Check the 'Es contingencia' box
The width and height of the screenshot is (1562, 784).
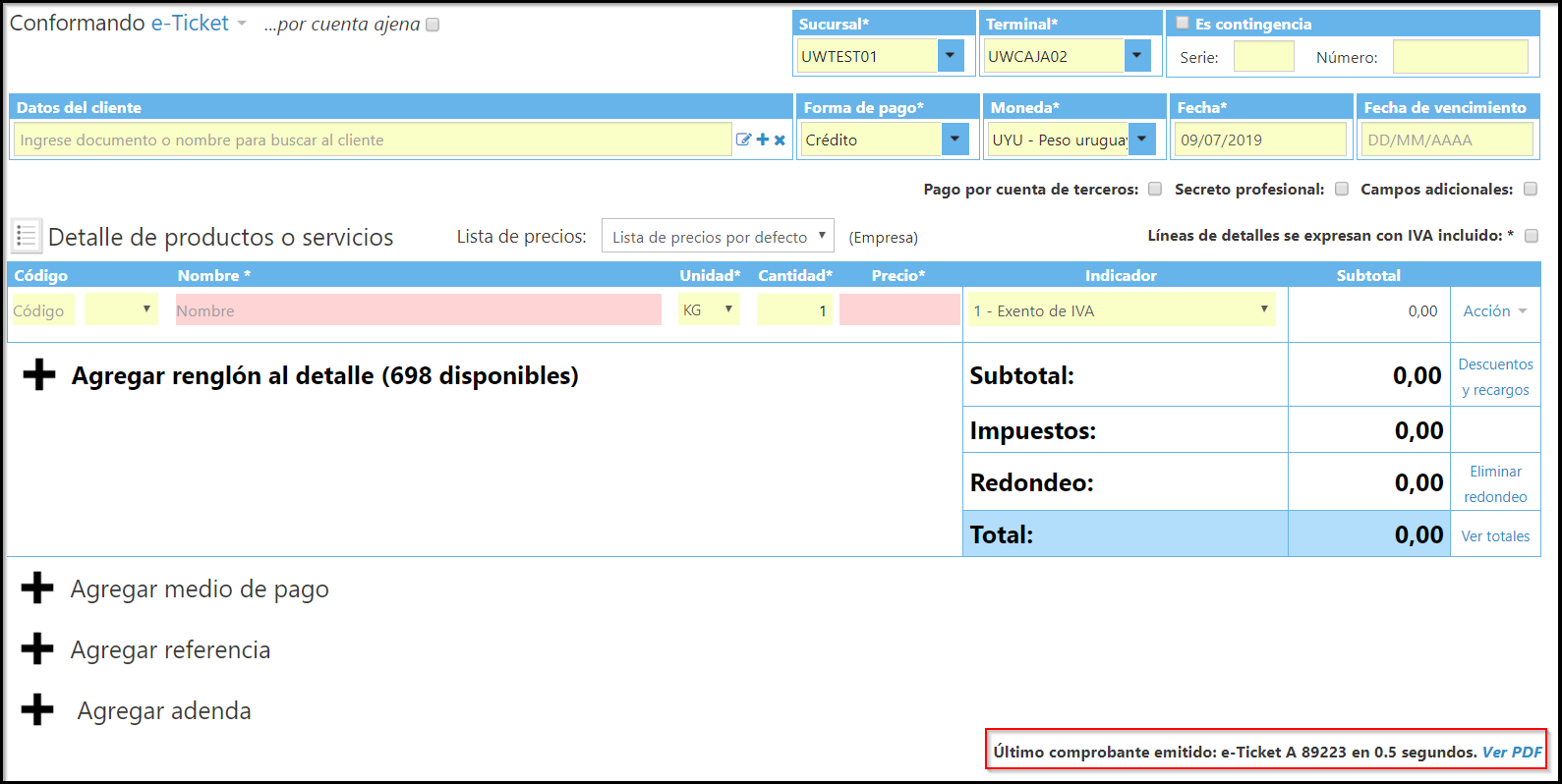[x=1183, y=23]
